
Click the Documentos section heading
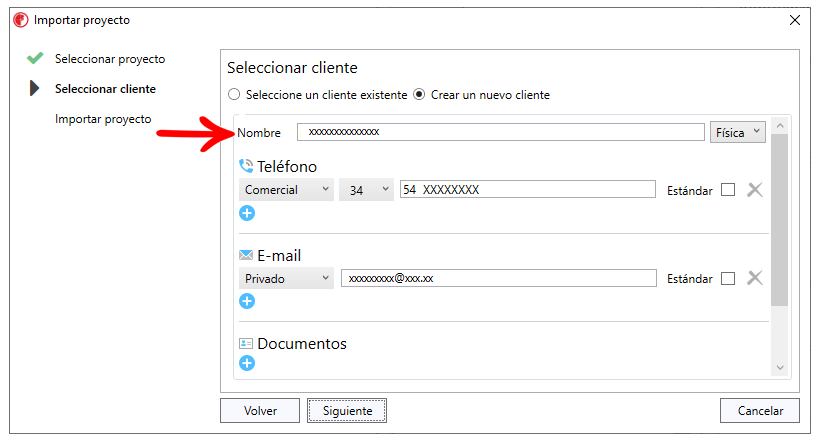click(302, 344)
